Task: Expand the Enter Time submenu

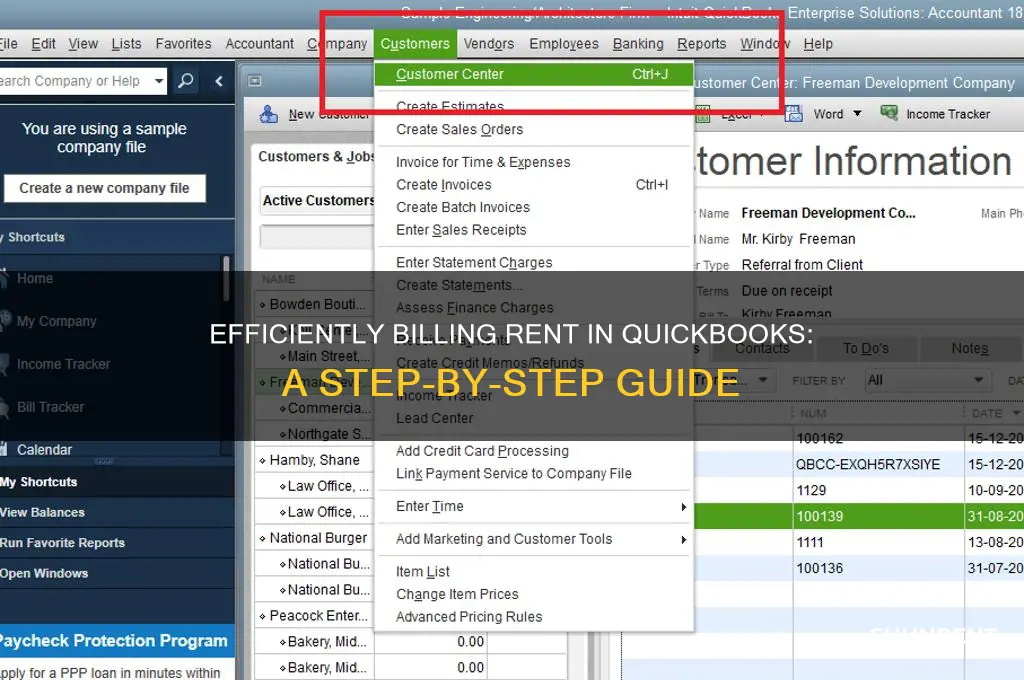Action: pyautogui.click(x=684, y=507)
